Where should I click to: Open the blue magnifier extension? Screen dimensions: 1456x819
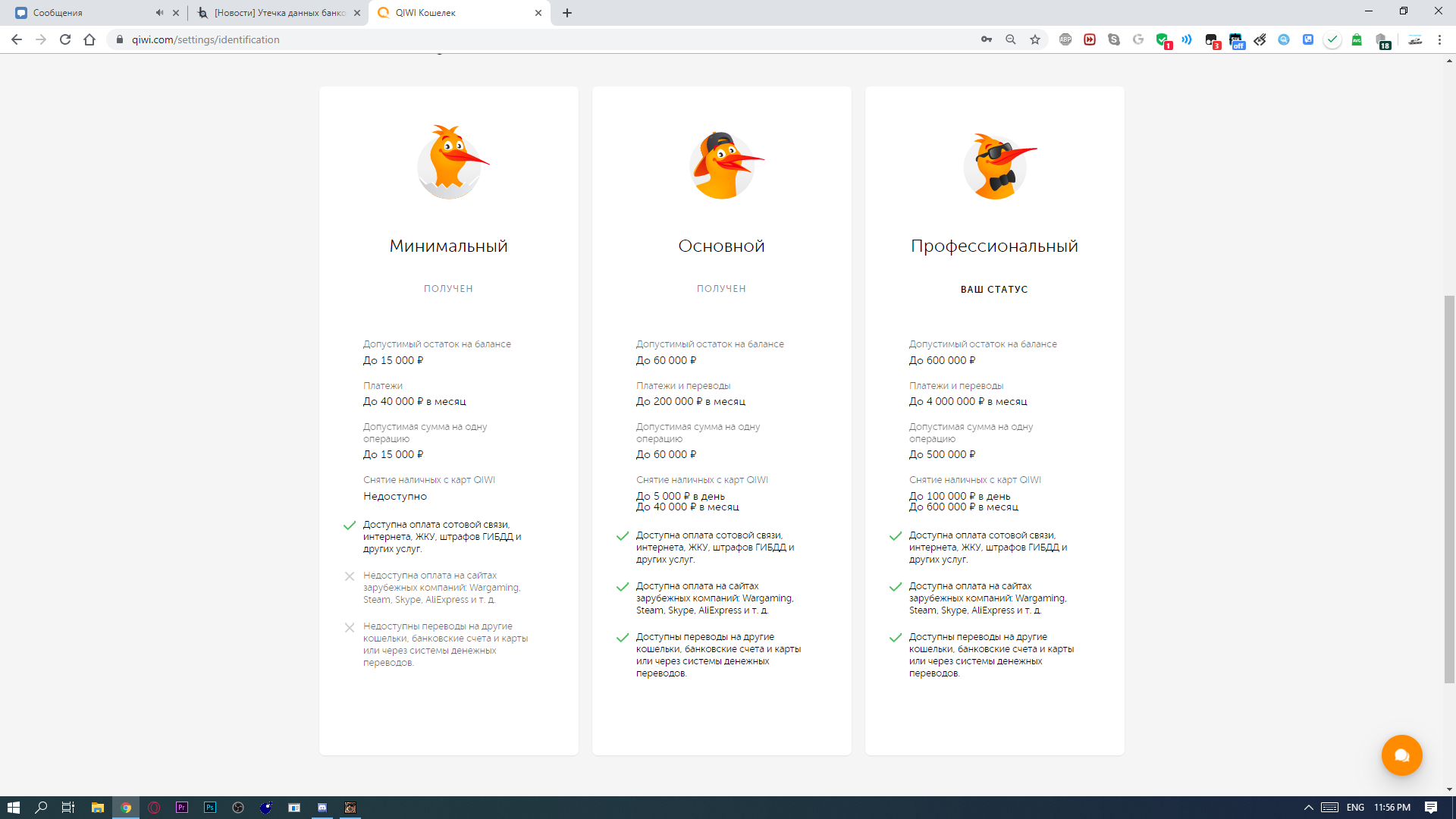click(1284, 39)
